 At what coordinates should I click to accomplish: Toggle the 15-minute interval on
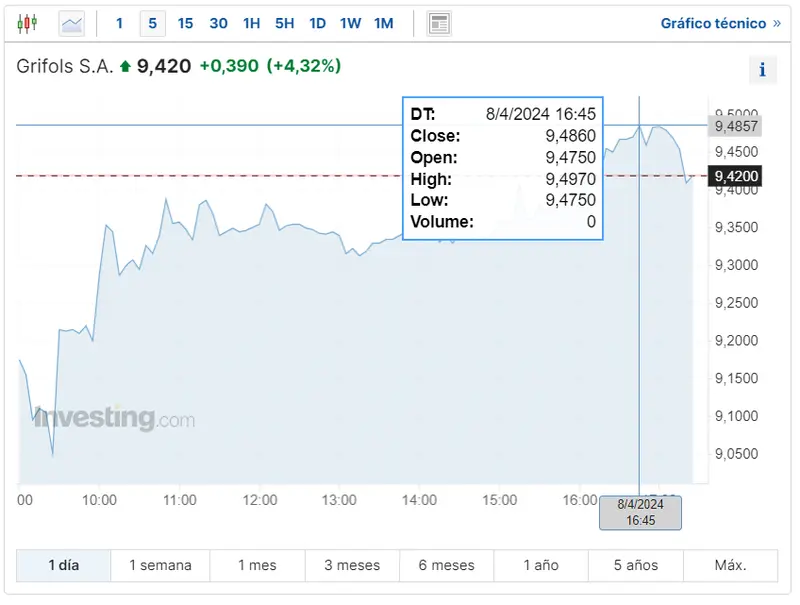tap(184, 22)
